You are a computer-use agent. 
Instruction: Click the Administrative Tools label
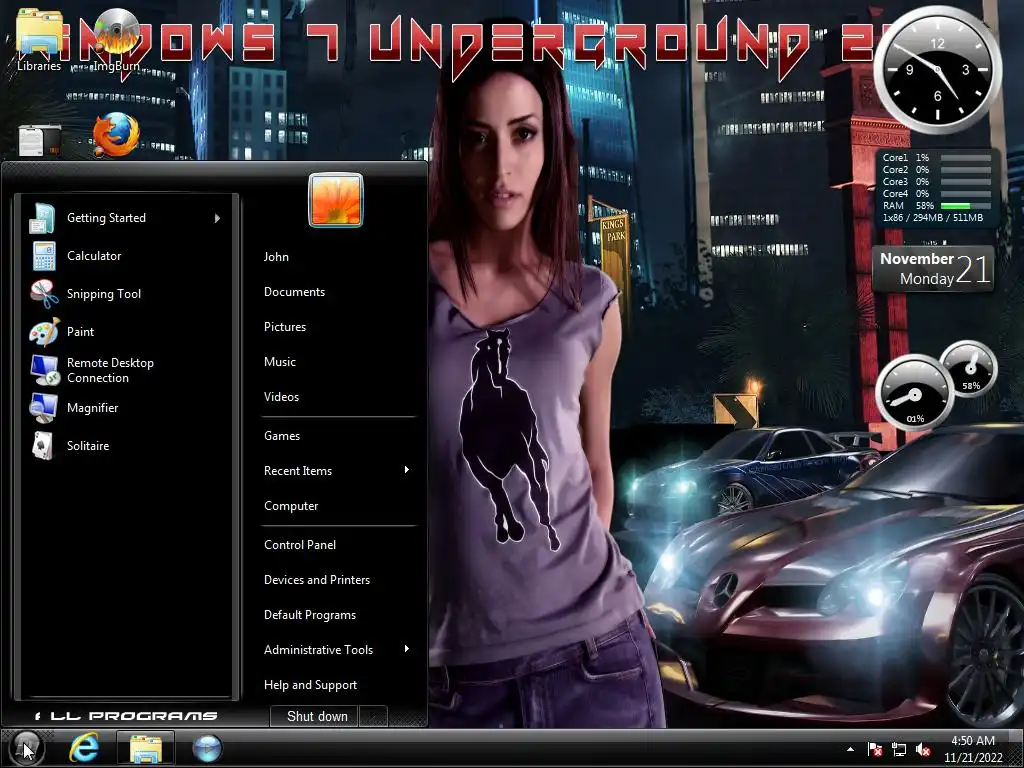pos(319,650)
